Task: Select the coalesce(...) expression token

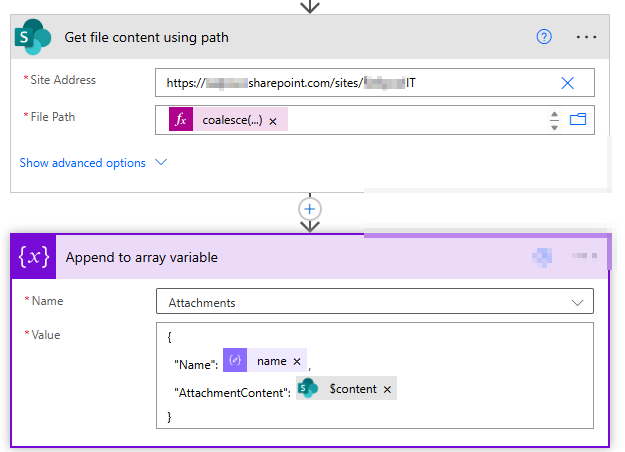Action: pyautogui.click(x=234, y=120)
